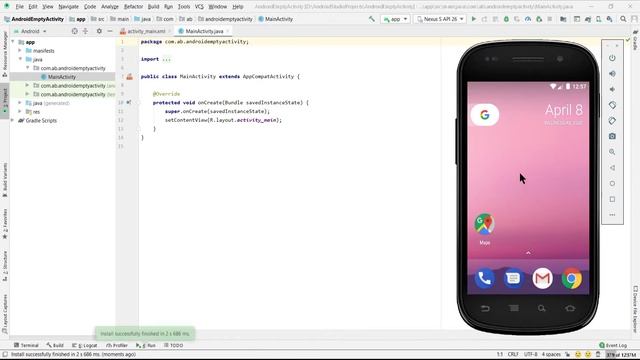This screenshot has height=360, width=640.
Task: Hide the Project panel with minus icon
Action: tap(110, 31)
